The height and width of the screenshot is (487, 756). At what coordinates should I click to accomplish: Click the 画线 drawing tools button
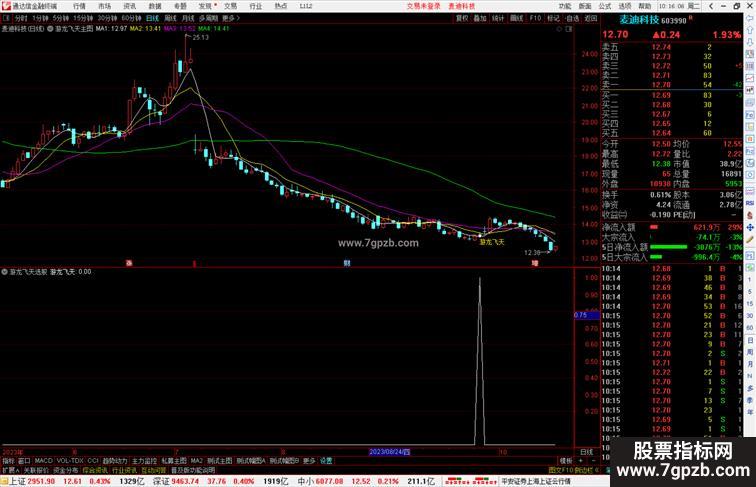click(x=516, y=18)
